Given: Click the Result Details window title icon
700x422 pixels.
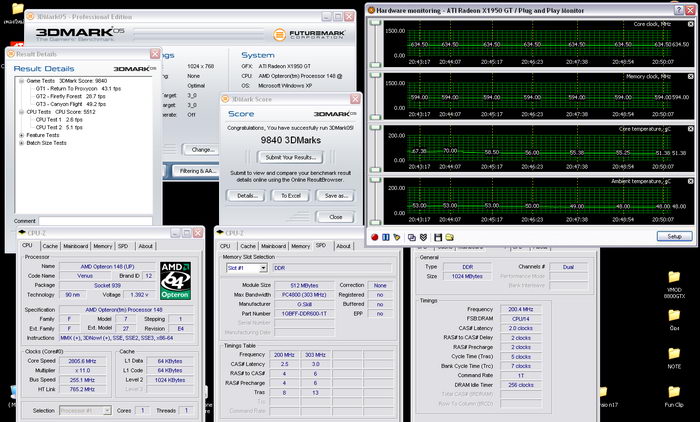Looking at the screenshot, I should (11, 54).
